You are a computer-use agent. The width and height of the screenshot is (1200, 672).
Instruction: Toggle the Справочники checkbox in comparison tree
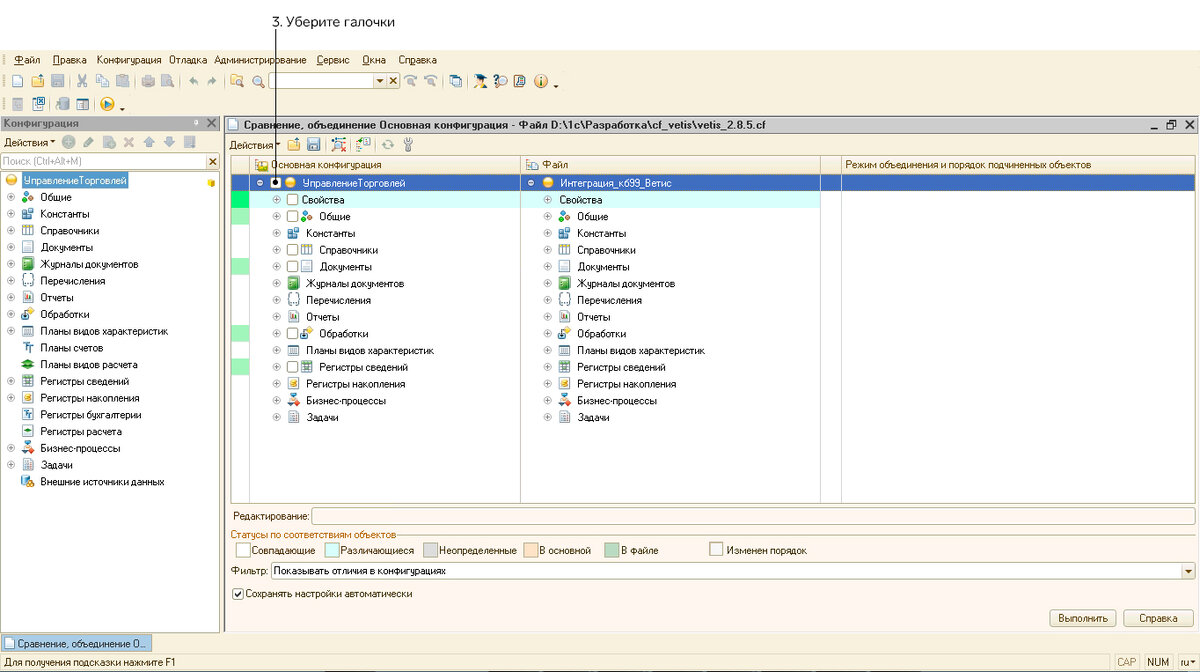(x=293, y=250)
